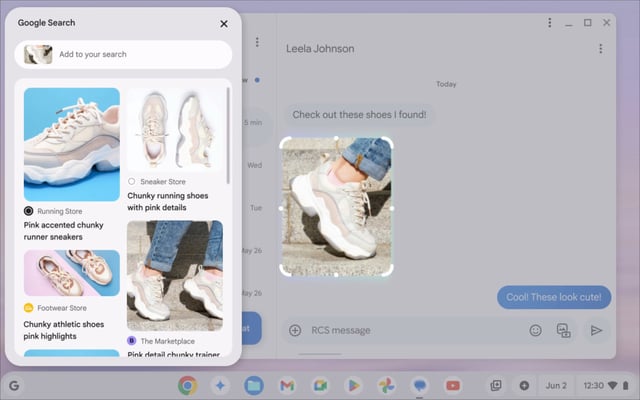This screenshot has height=400, width=640.
Task: Click the tray circle plus icon
Action: coord(524,386)
